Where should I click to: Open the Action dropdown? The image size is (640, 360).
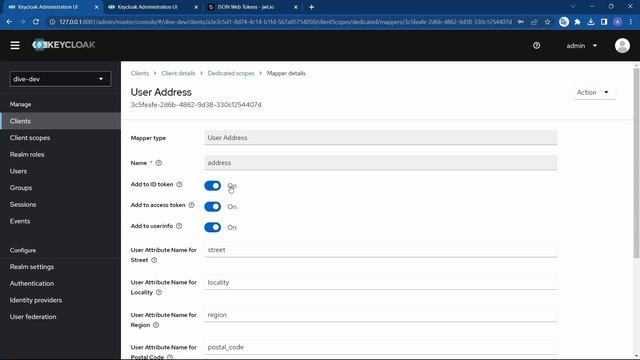593,93
